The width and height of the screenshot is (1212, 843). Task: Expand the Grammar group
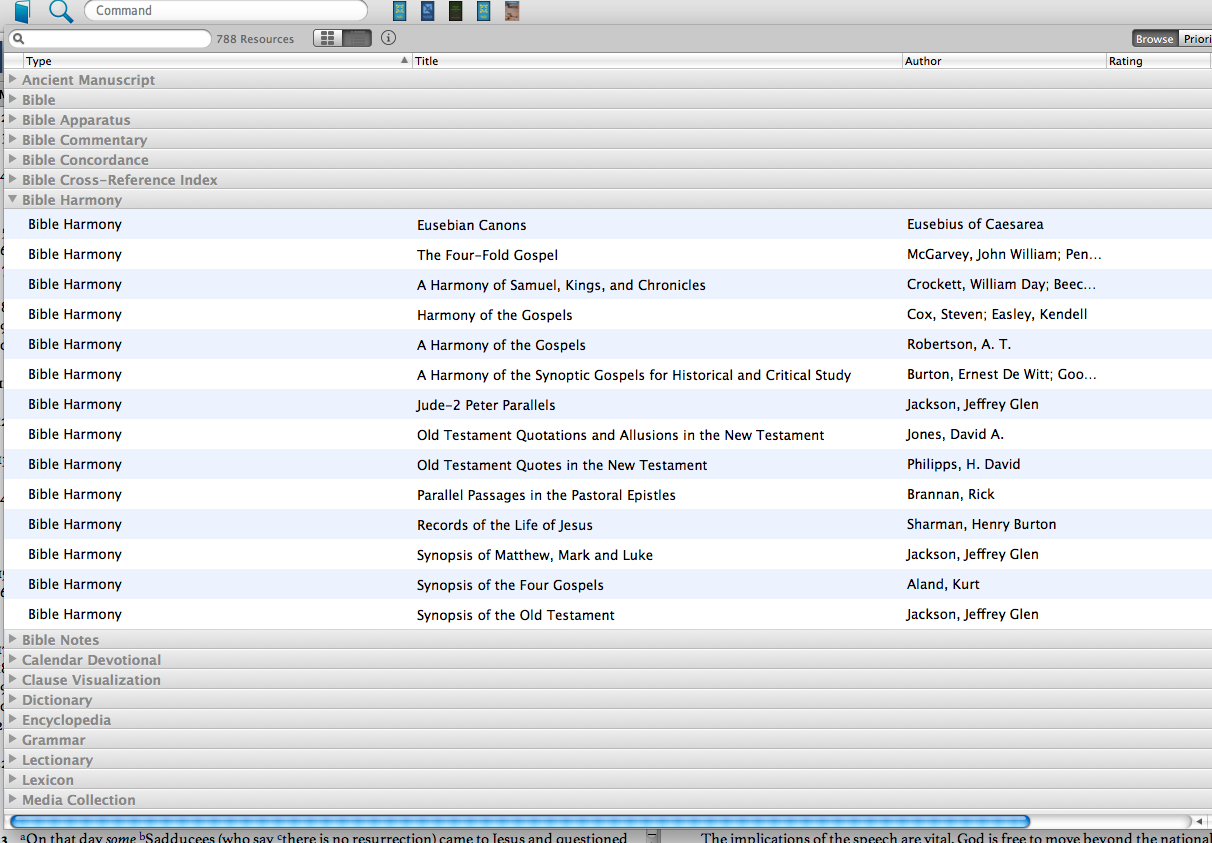(13, 739)
